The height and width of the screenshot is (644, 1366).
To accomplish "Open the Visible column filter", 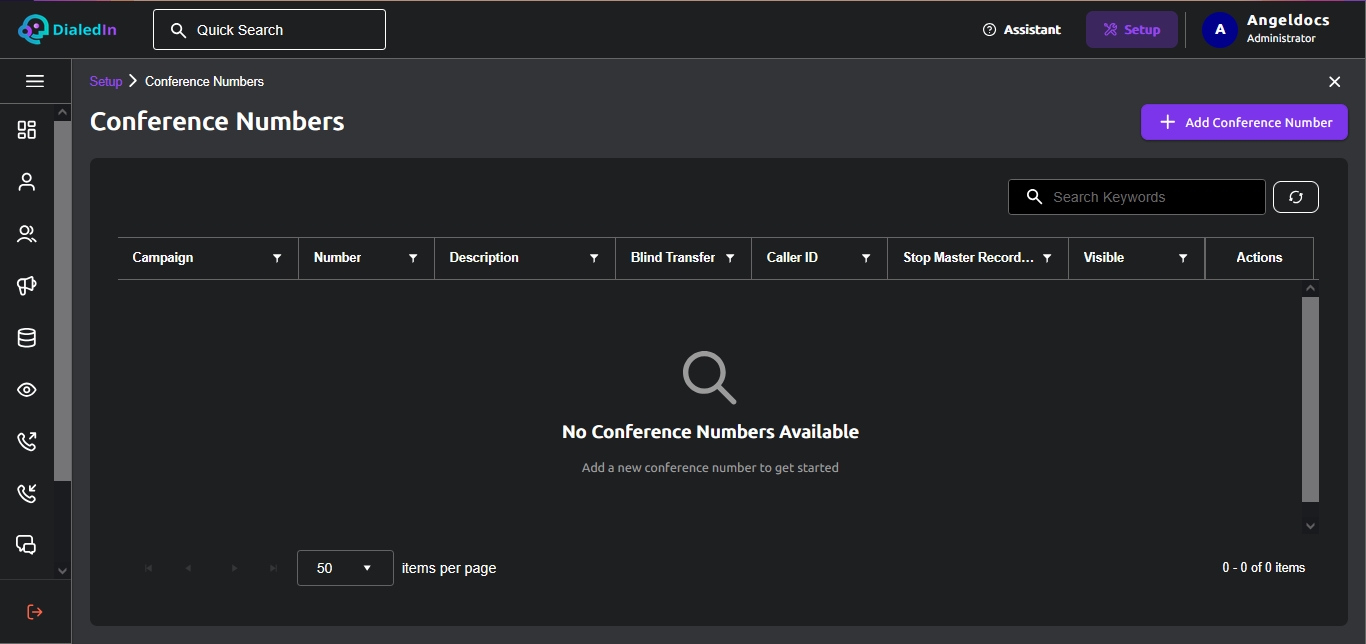I will [x=1183, y=258].
